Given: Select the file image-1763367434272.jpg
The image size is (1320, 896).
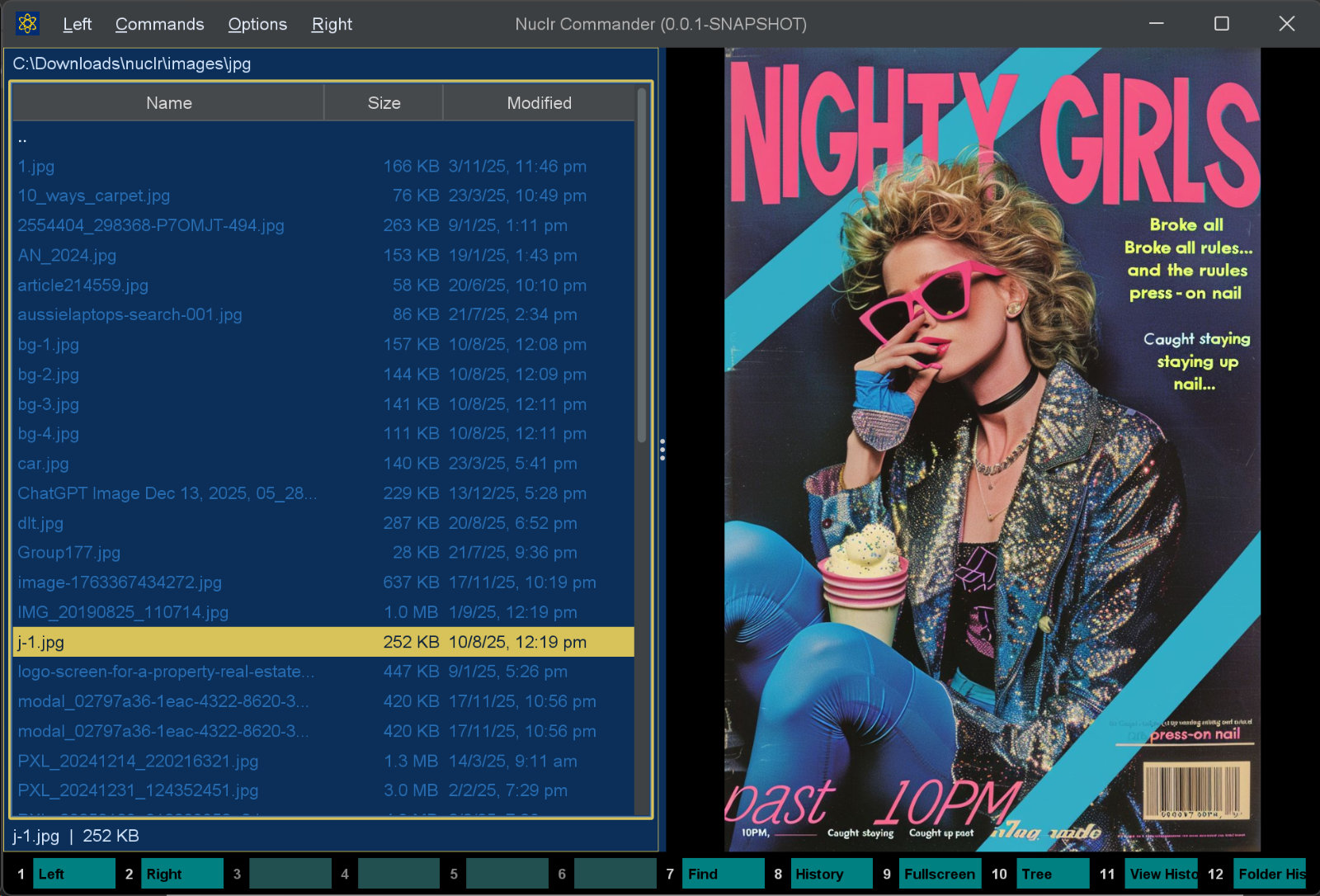Looking at the screenshot, I should (323, 582).
